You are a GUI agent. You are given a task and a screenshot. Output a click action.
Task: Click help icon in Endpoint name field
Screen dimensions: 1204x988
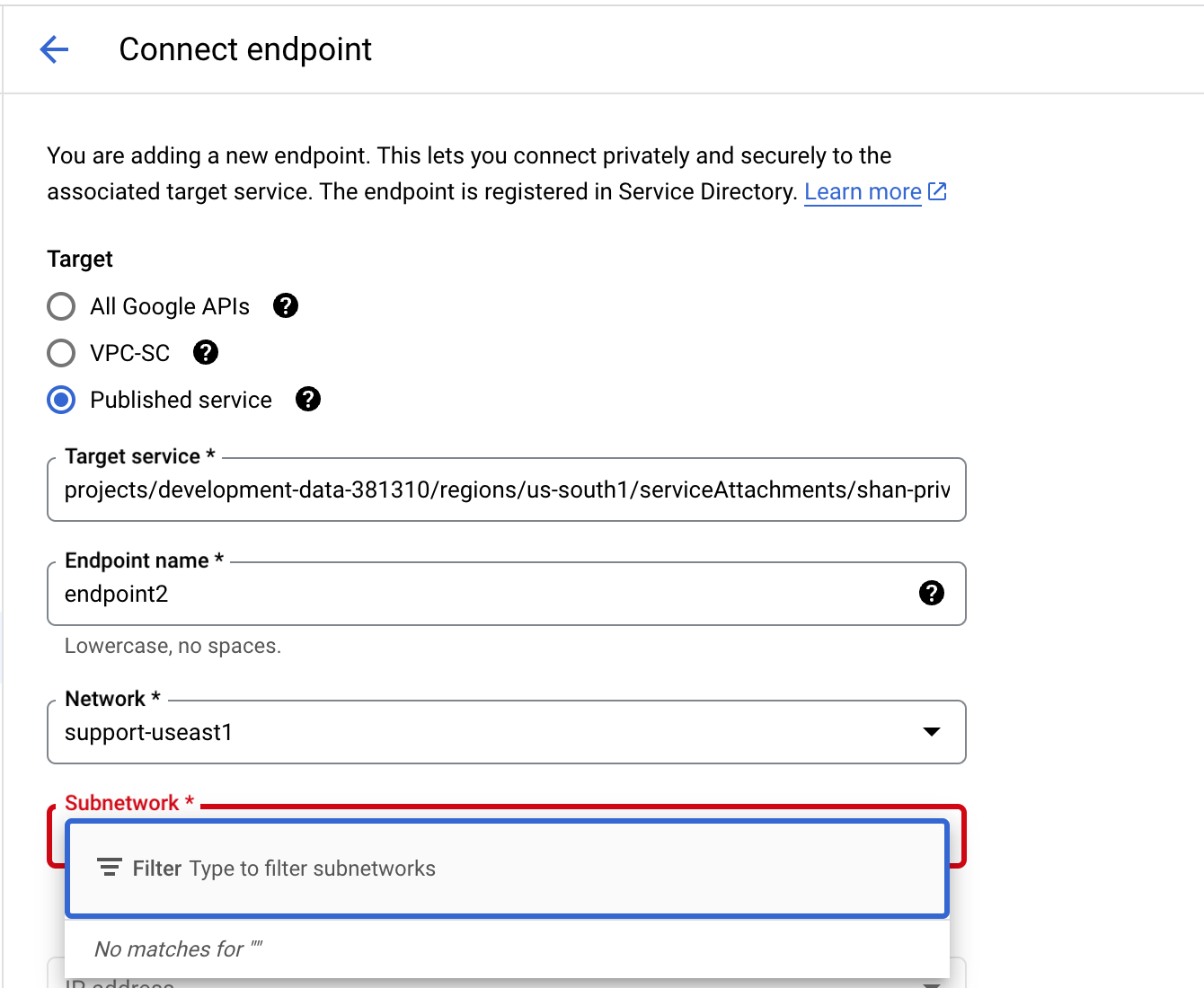click(x=932, y=593)
